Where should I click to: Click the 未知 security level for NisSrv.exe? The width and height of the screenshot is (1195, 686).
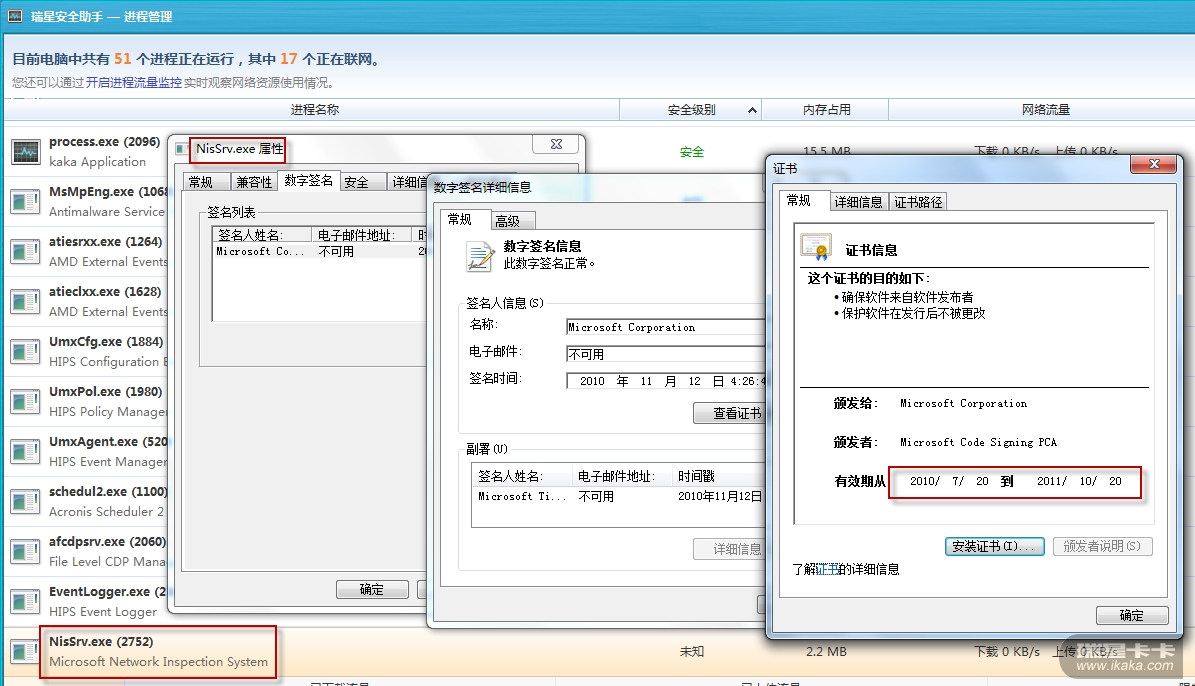click(x=691, y=652)
